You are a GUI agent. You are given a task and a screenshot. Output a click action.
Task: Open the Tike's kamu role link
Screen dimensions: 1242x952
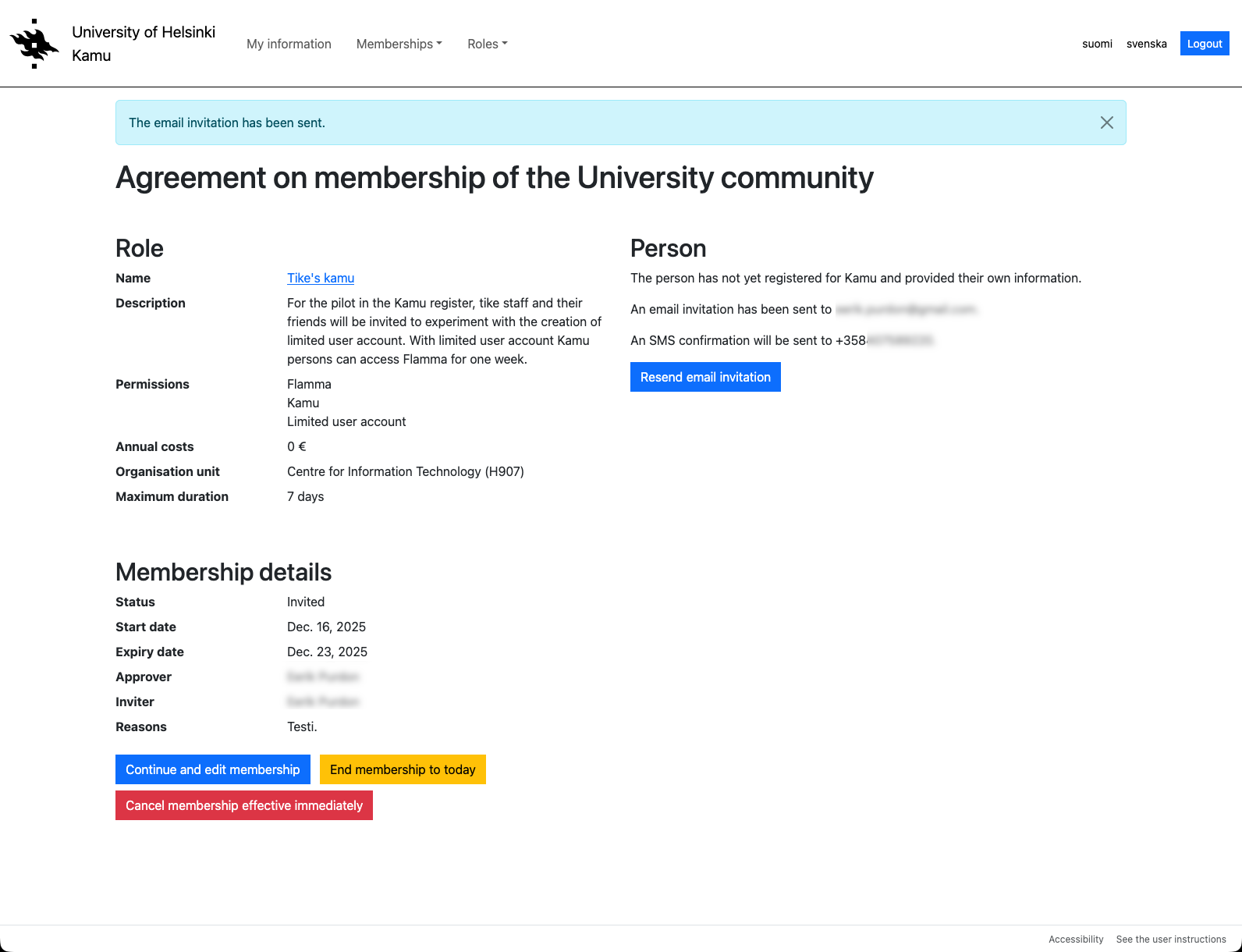pos(321,278)
